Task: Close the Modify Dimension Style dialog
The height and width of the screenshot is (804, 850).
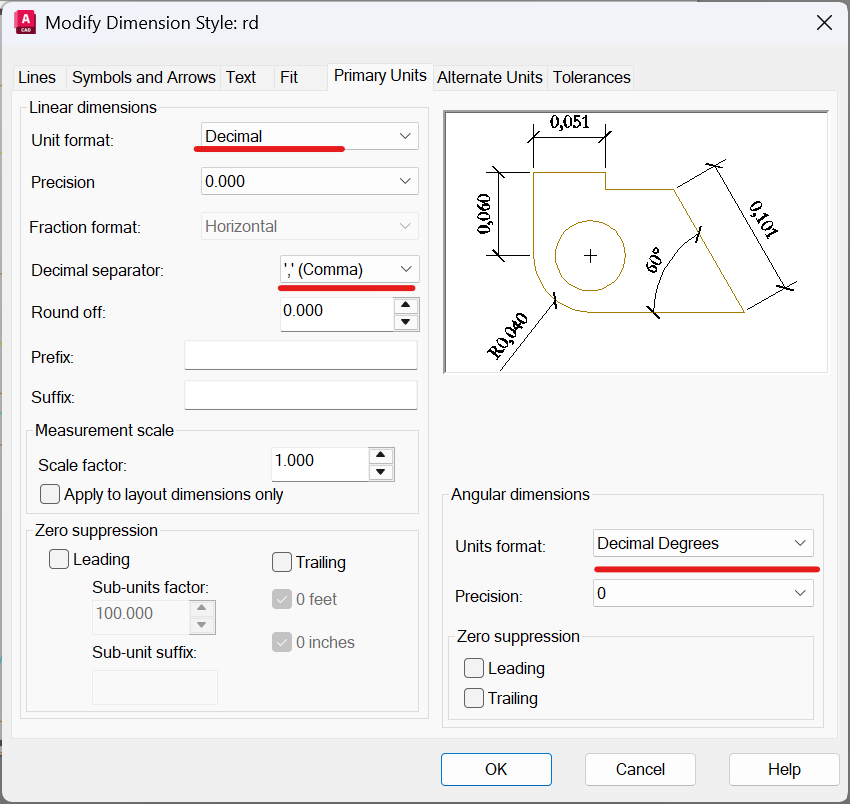Action: pyautogui.click(x=824, y=22)
